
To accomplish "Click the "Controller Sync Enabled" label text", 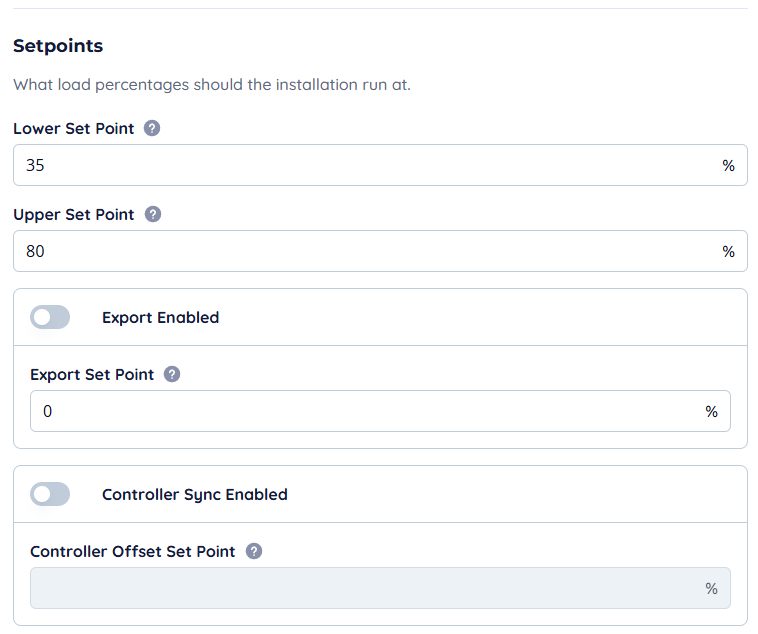I will point(195,494).
